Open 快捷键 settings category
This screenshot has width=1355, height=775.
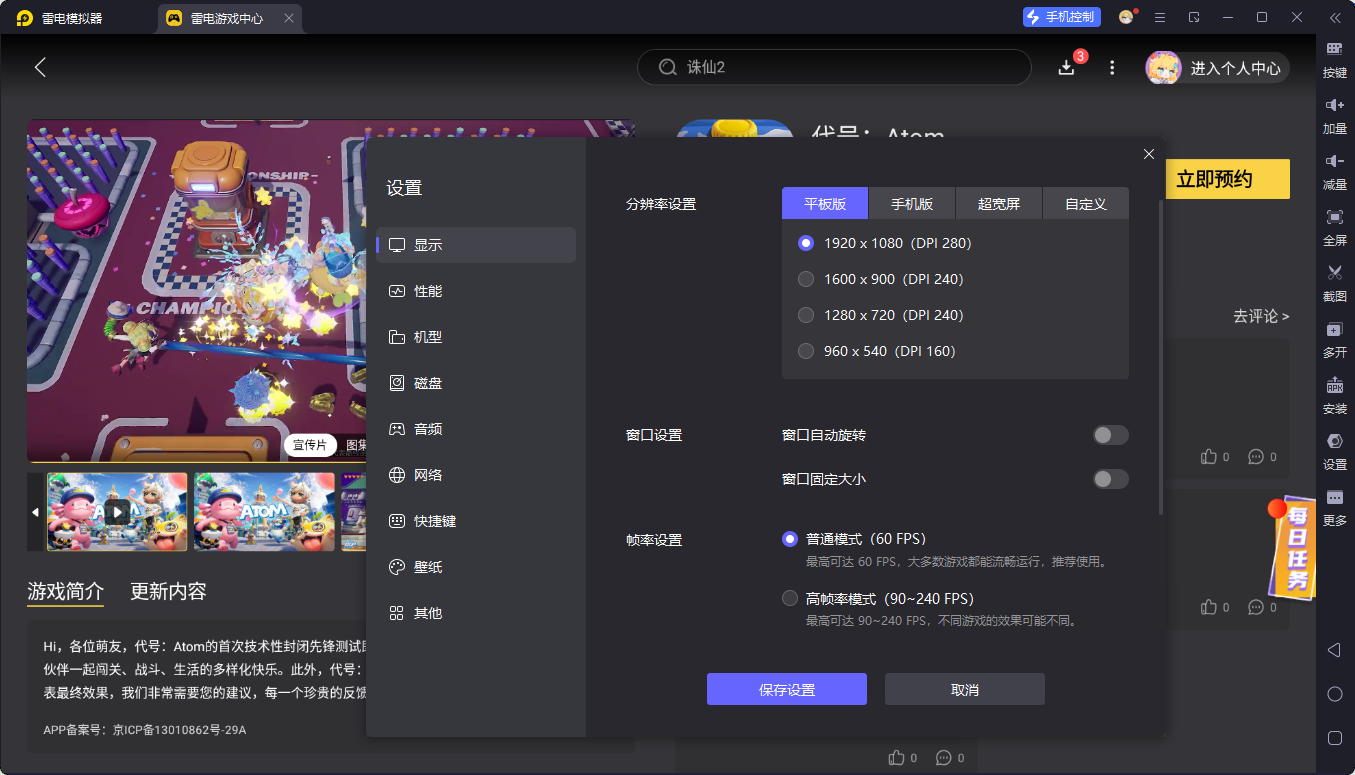(x=476, y=521)
